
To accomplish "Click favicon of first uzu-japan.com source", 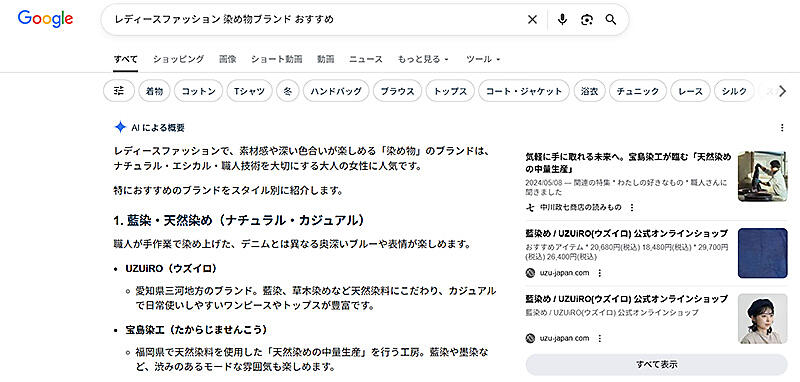I will (530, 273).
